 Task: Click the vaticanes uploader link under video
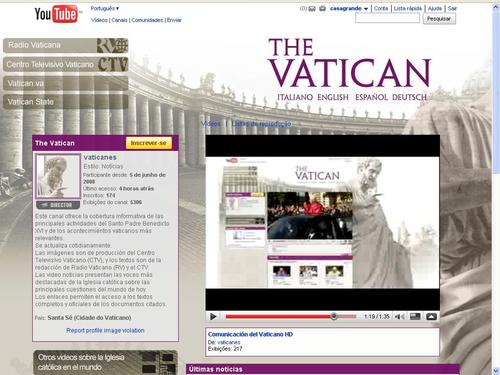(x=229, y=342)
